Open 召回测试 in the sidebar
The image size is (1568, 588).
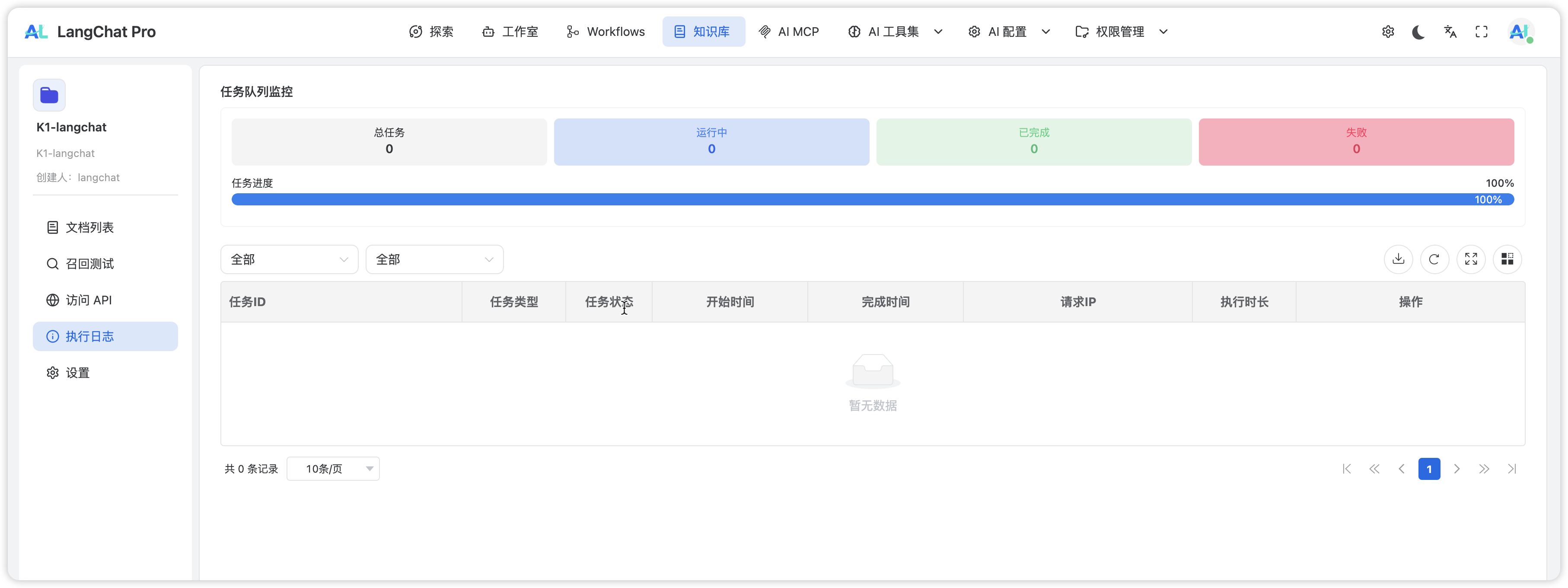89,264
